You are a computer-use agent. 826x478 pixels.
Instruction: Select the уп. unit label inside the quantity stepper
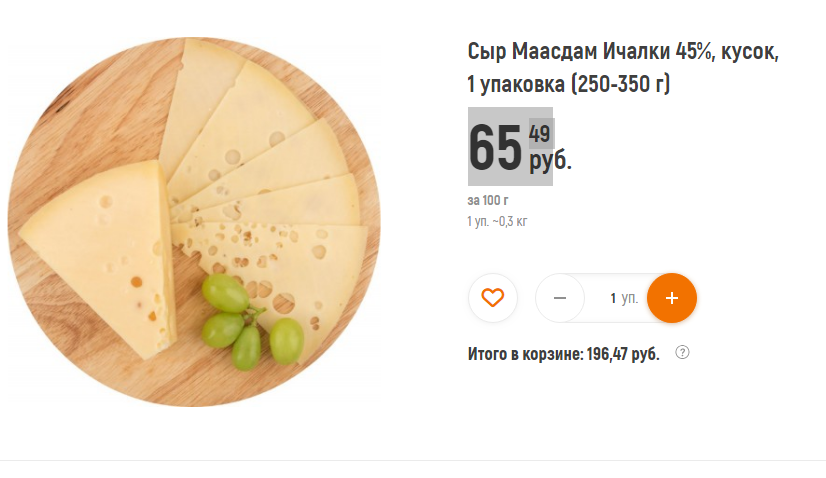tap(630, 298)
